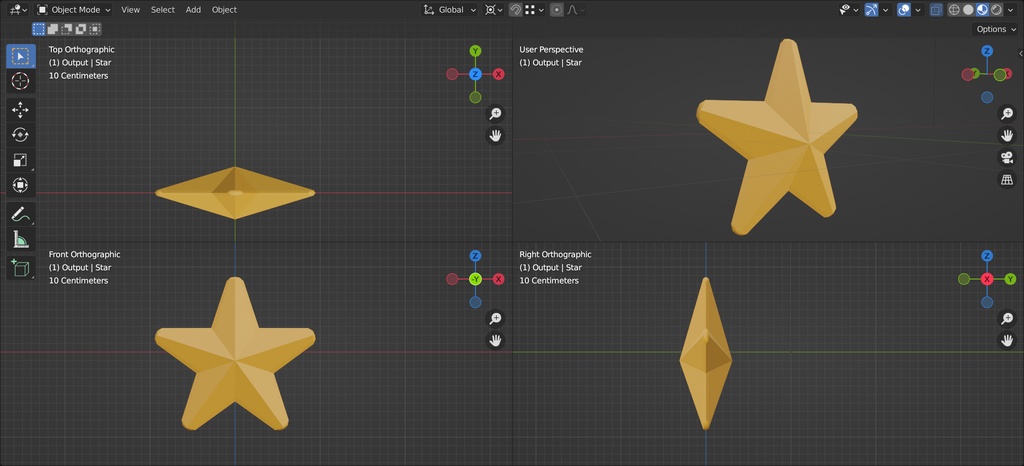Click the Add Cube tool
1024x466 pixels.
(x=20, y=268)
